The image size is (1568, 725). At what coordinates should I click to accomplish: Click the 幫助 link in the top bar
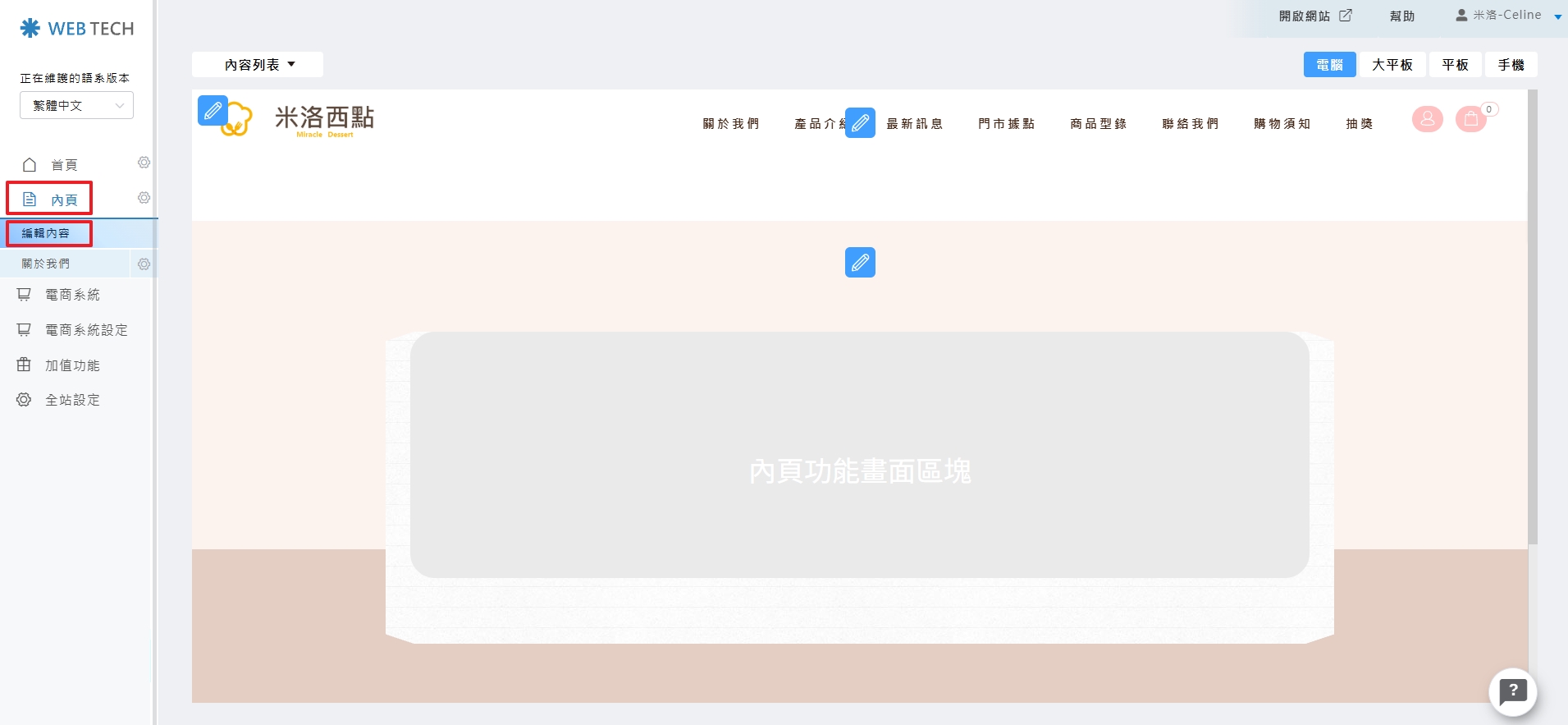(x=1402, y=16)
